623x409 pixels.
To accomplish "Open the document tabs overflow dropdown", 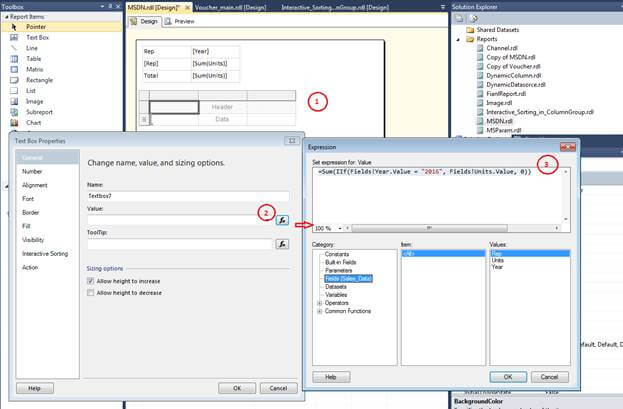I will click(443, 7).
